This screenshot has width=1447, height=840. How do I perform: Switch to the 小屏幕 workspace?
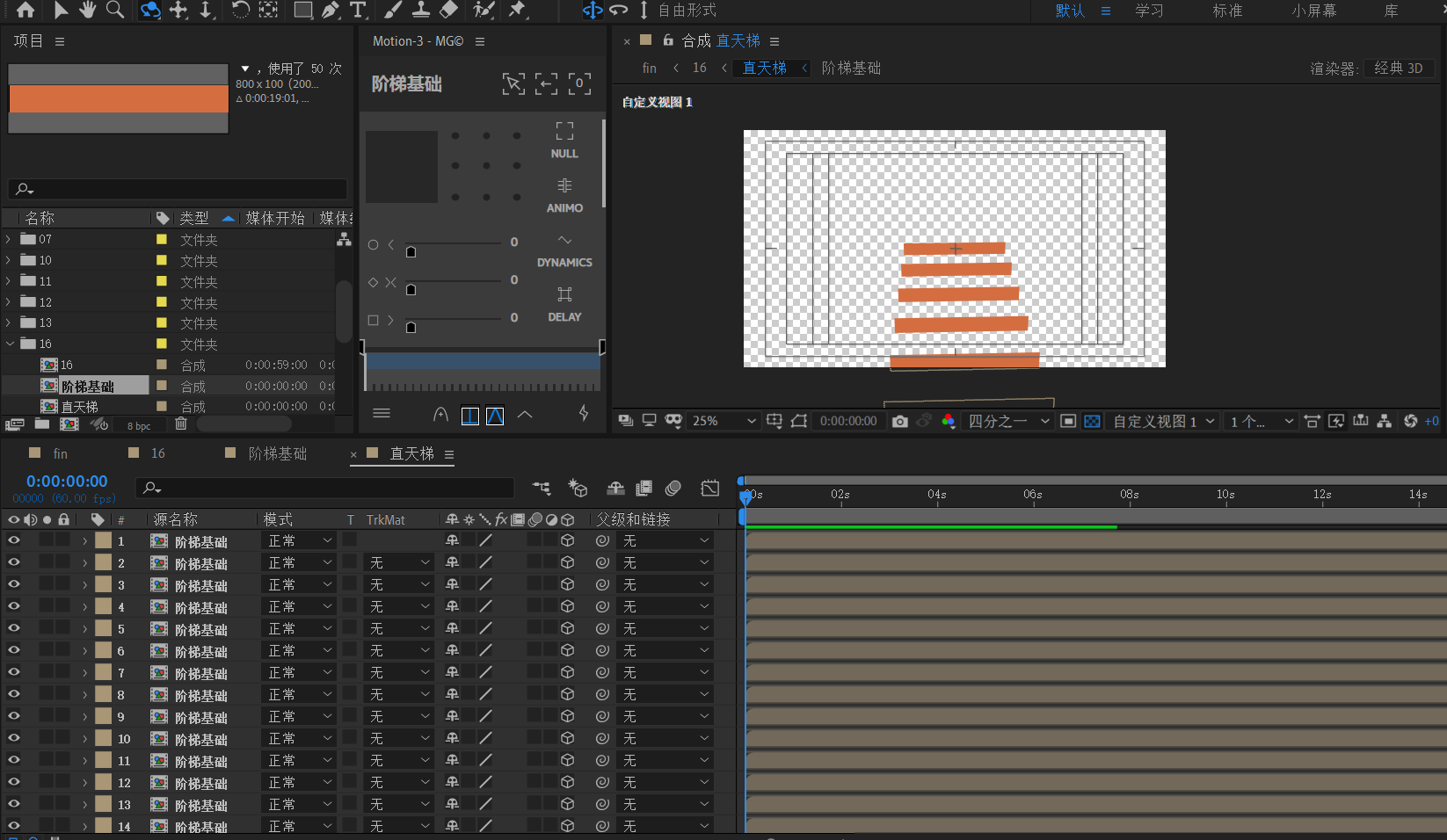[1313, 11]
